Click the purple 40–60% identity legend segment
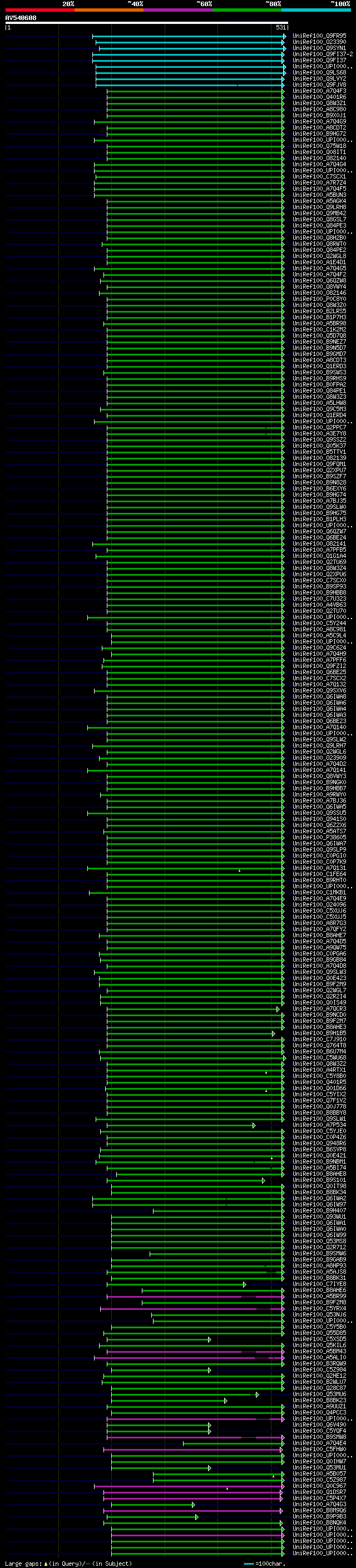The image size is (356, 1568). tap(179, 10)
